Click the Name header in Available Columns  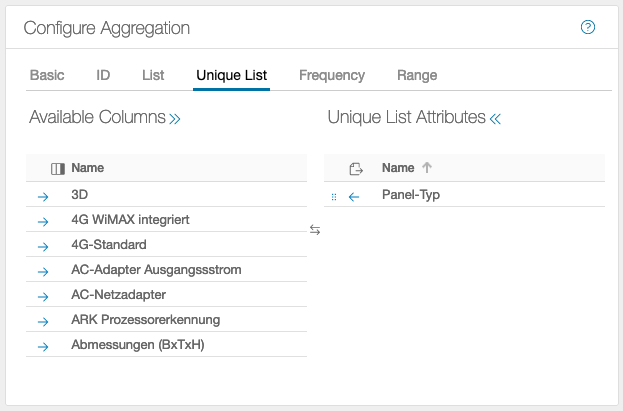point(87,168)
